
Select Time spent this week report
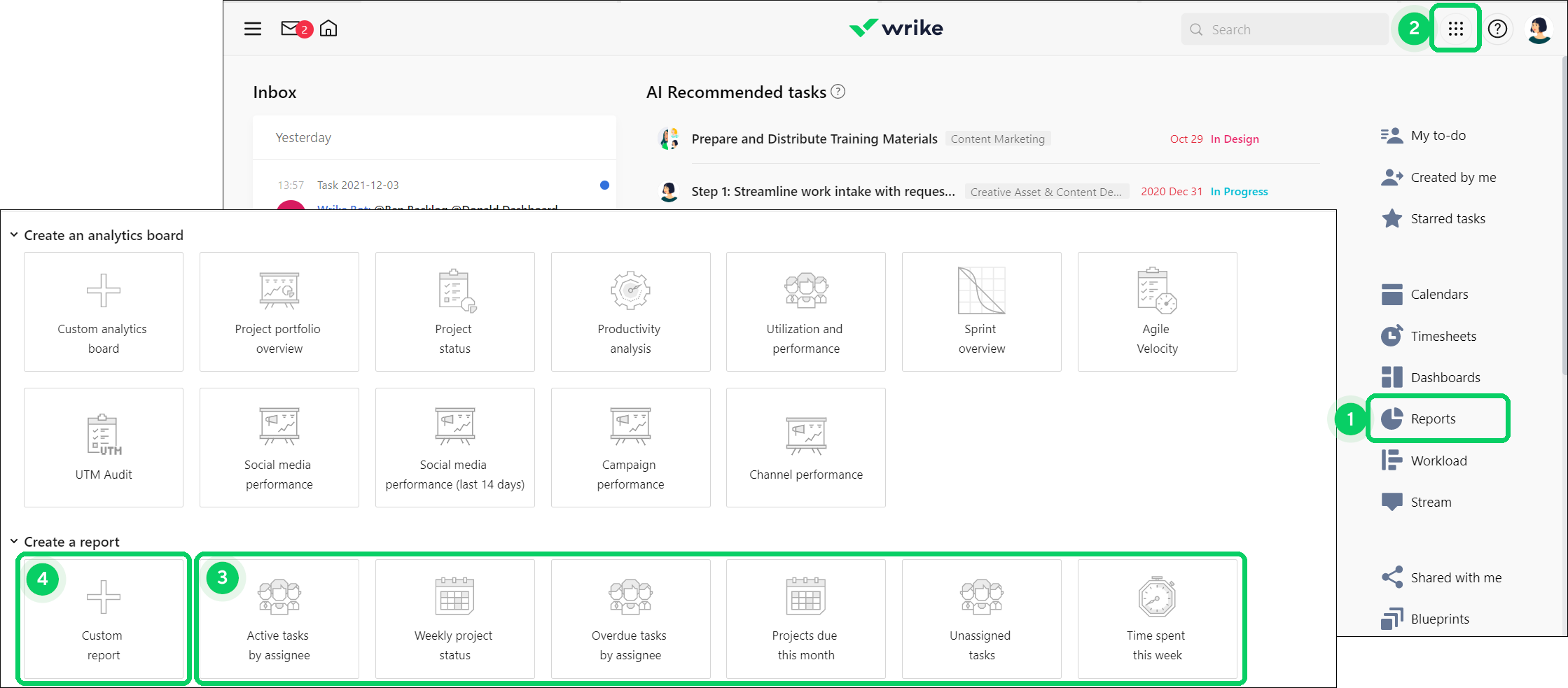point(1158,618)
